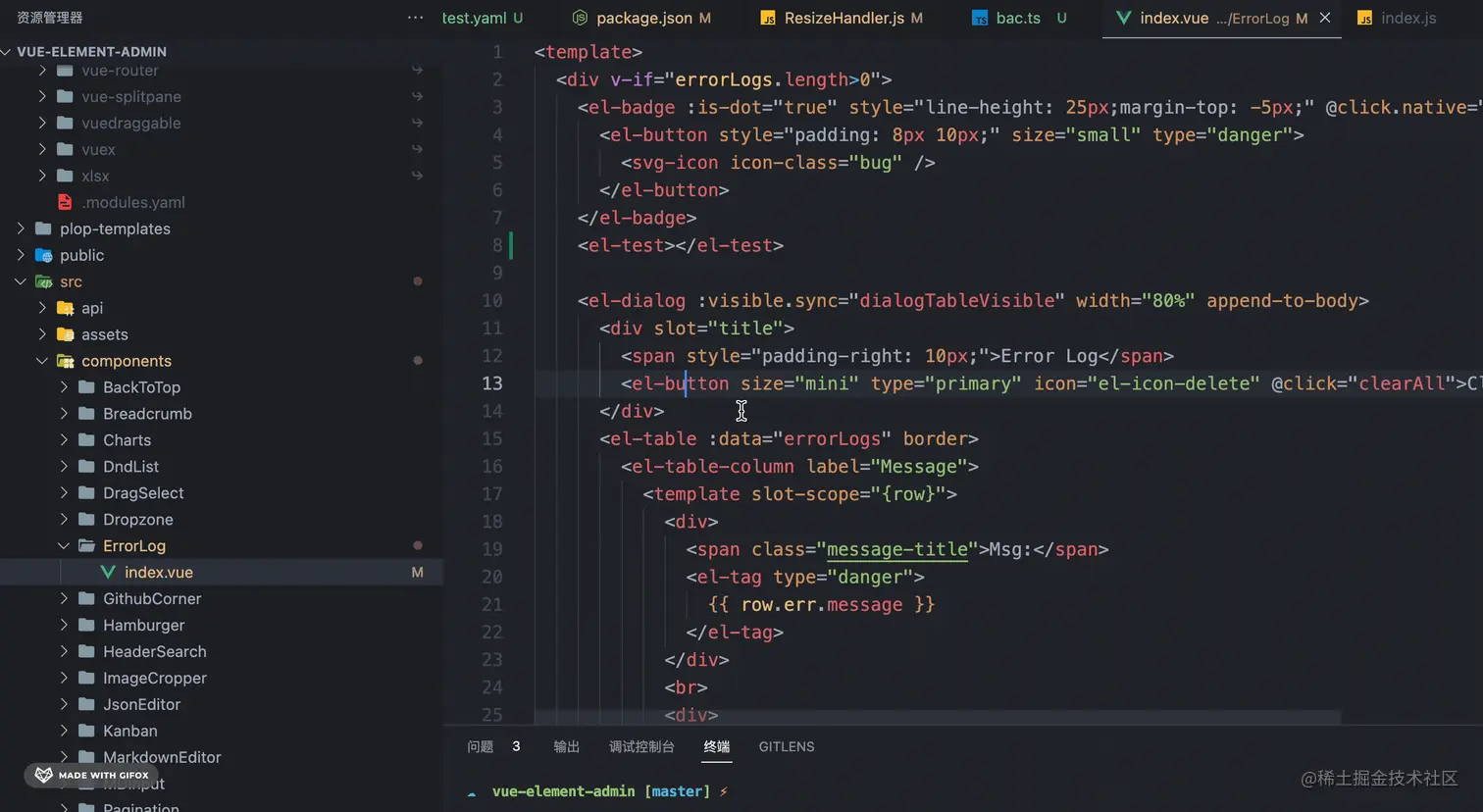Close the index.vue ErrorLog editor tab
The height and width of the screenshot is (812, 1483).
(1325, 18)
